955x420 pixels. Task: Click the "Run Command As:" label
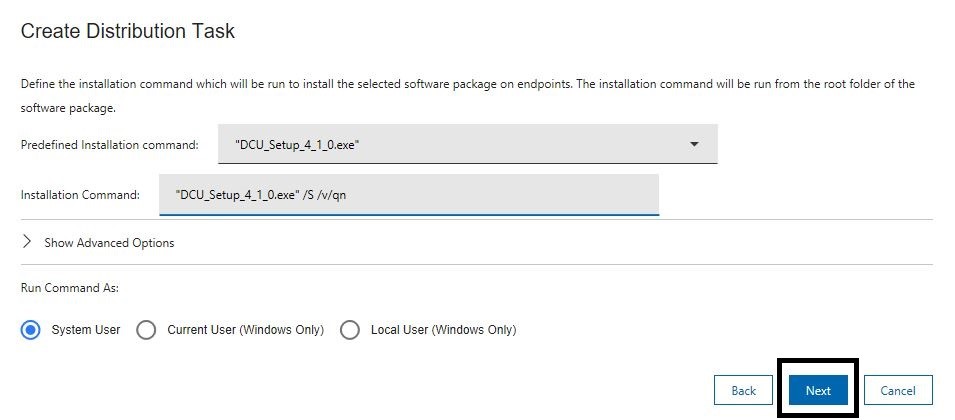click(x=70, y=288)
